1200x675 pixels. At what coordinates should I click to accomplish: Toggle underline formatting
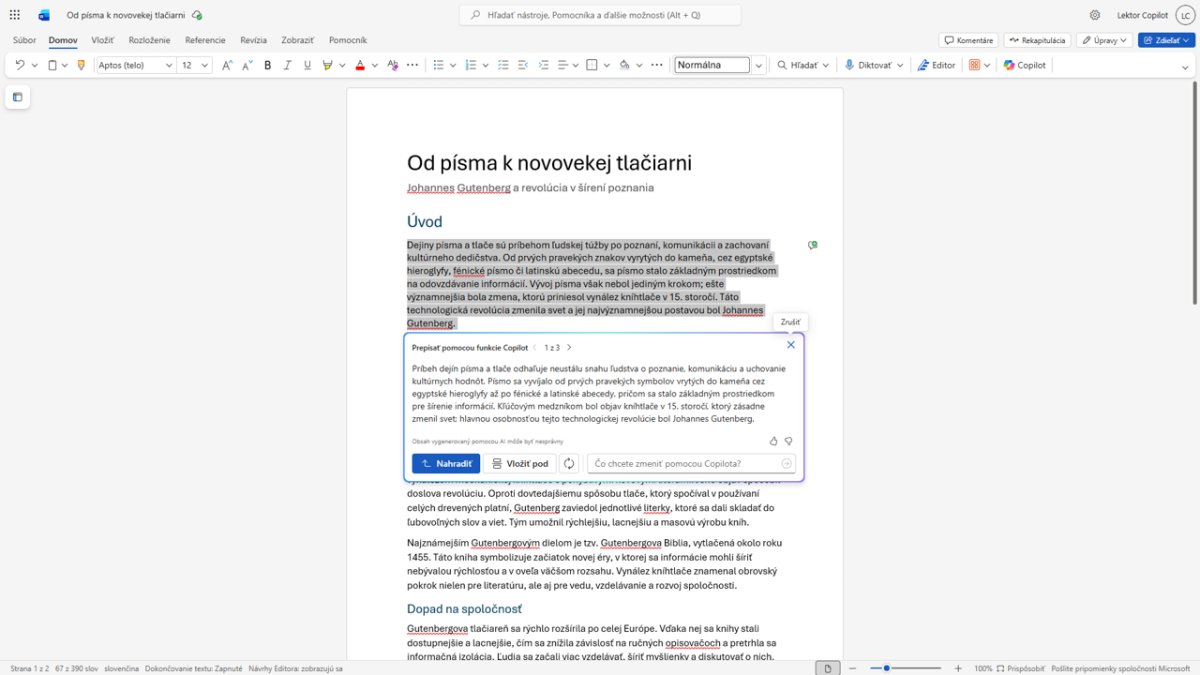pos(307,65)
